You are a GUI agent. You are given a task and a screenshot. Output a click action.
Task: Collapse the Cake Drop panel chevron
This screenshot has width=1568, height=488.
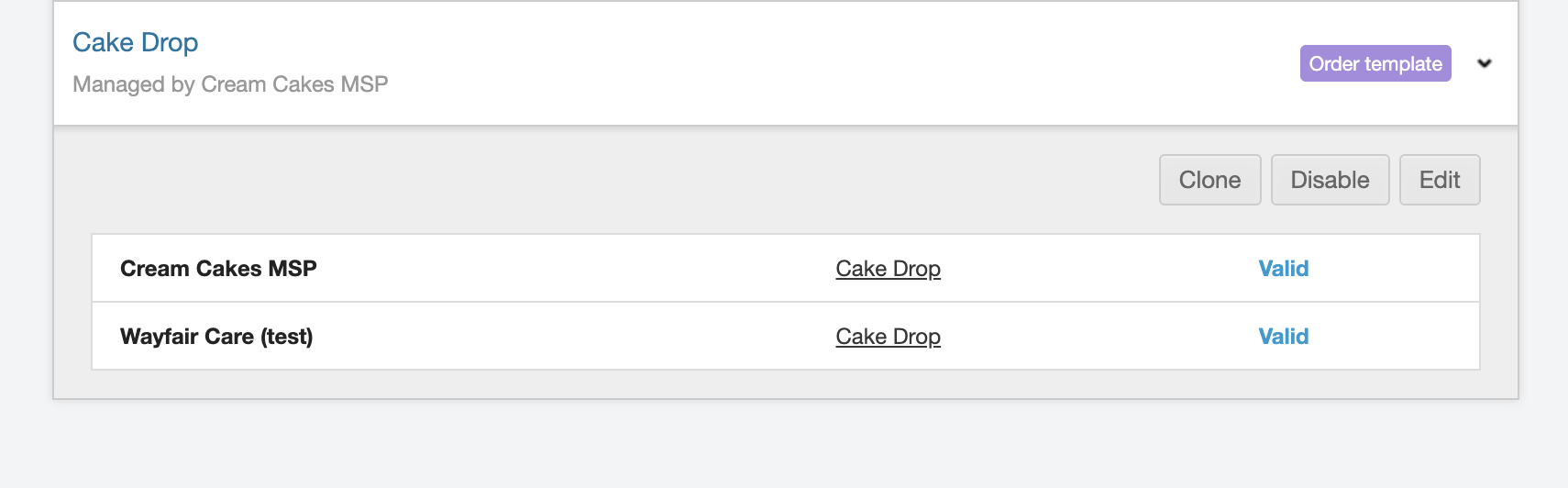1485,63
